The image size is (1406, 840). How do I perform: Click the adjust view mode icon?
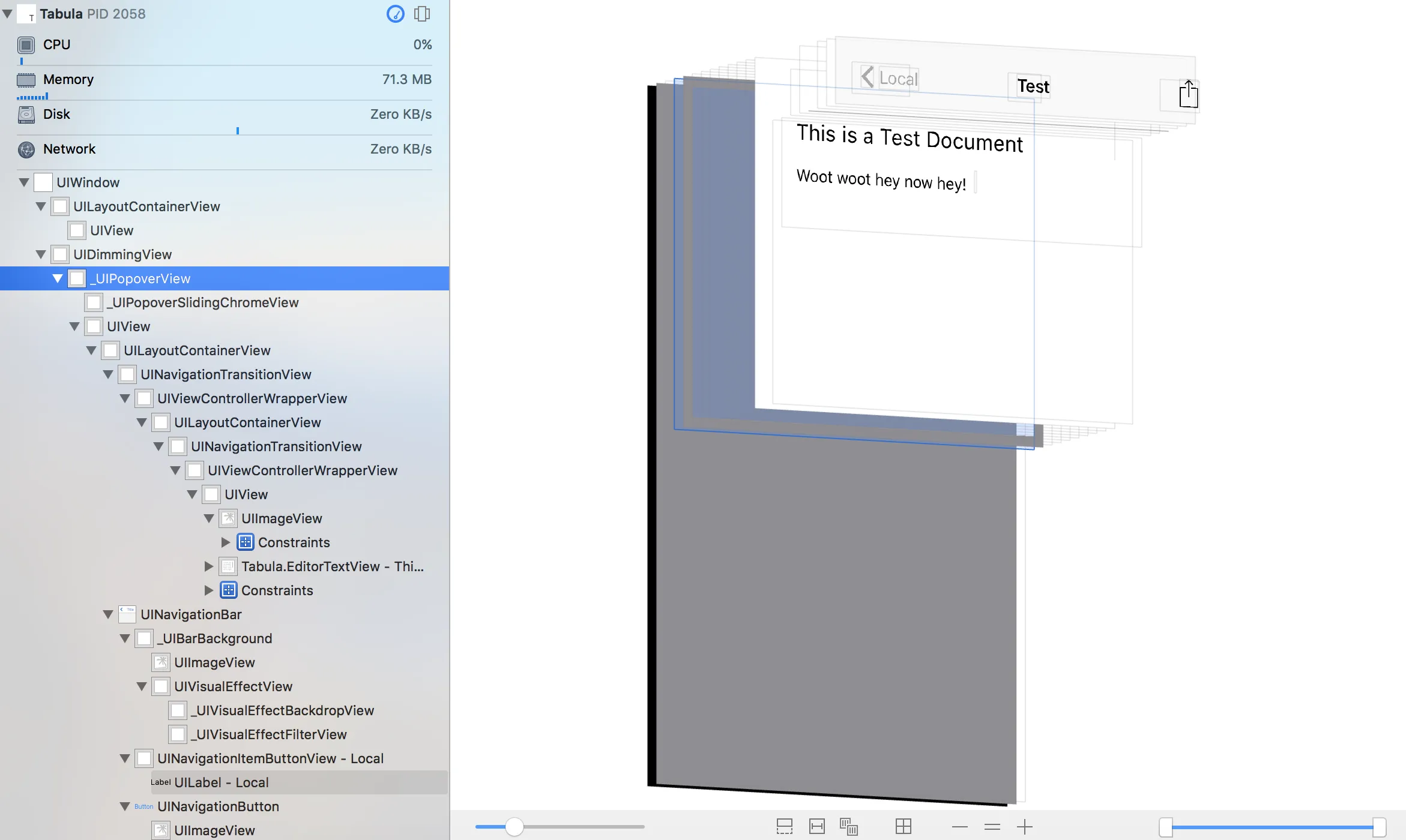[848, 827]
